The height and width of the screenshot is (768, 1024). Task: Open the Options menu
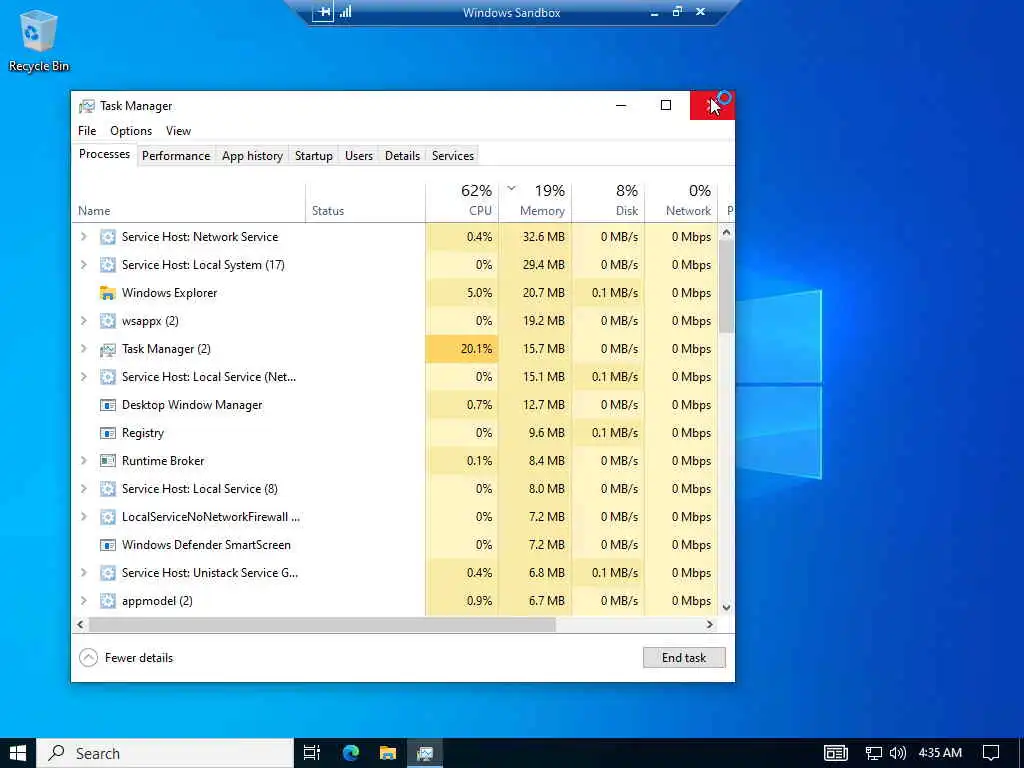point(131,131)
